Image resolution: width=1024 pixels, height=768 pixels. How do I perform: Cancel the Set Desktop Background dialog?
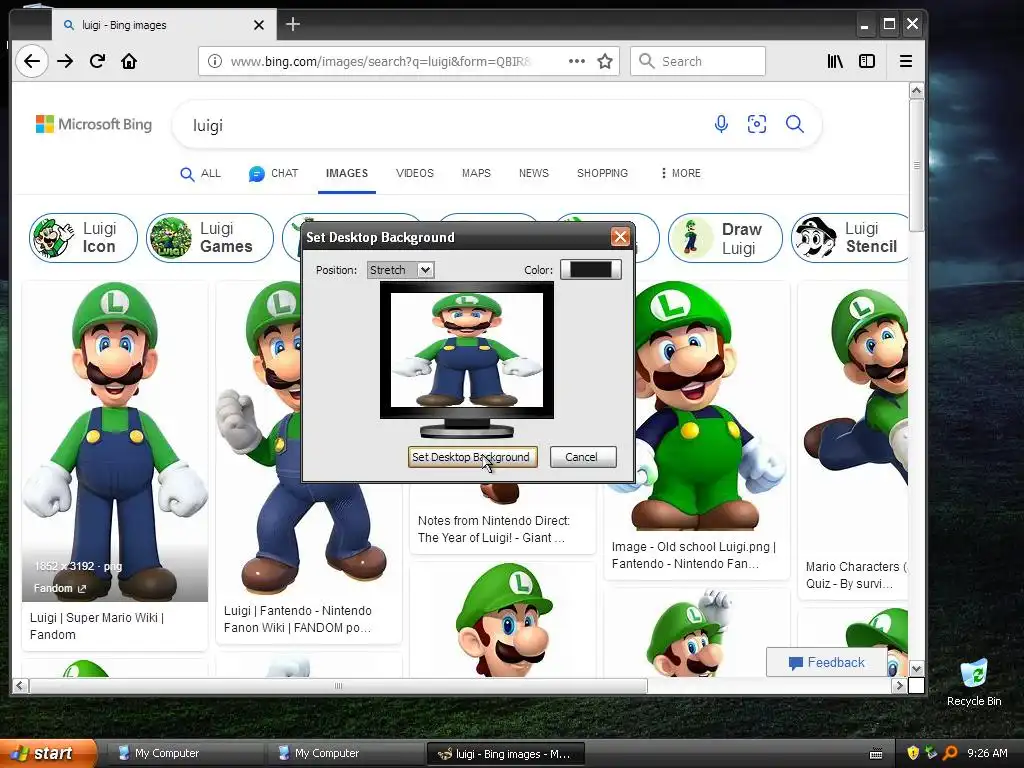pos(583,457)
